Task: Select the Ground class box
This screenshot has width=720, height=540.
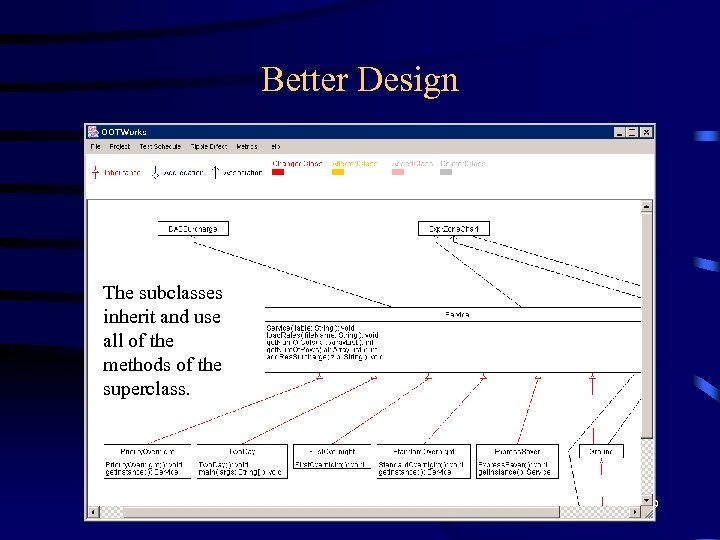Action: (x=602, y=451)
